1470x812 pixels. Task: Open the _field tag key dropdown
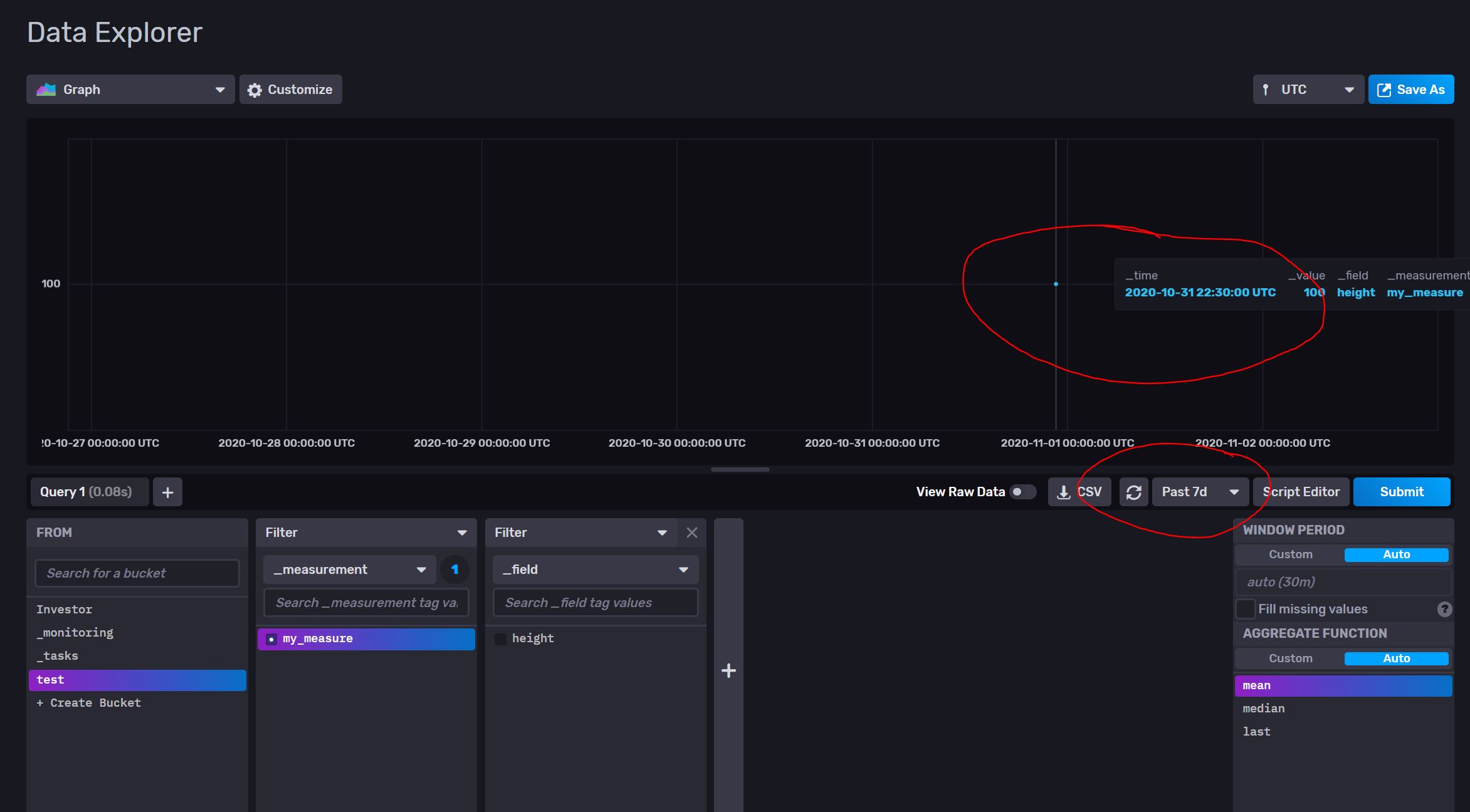pos(596,570)
